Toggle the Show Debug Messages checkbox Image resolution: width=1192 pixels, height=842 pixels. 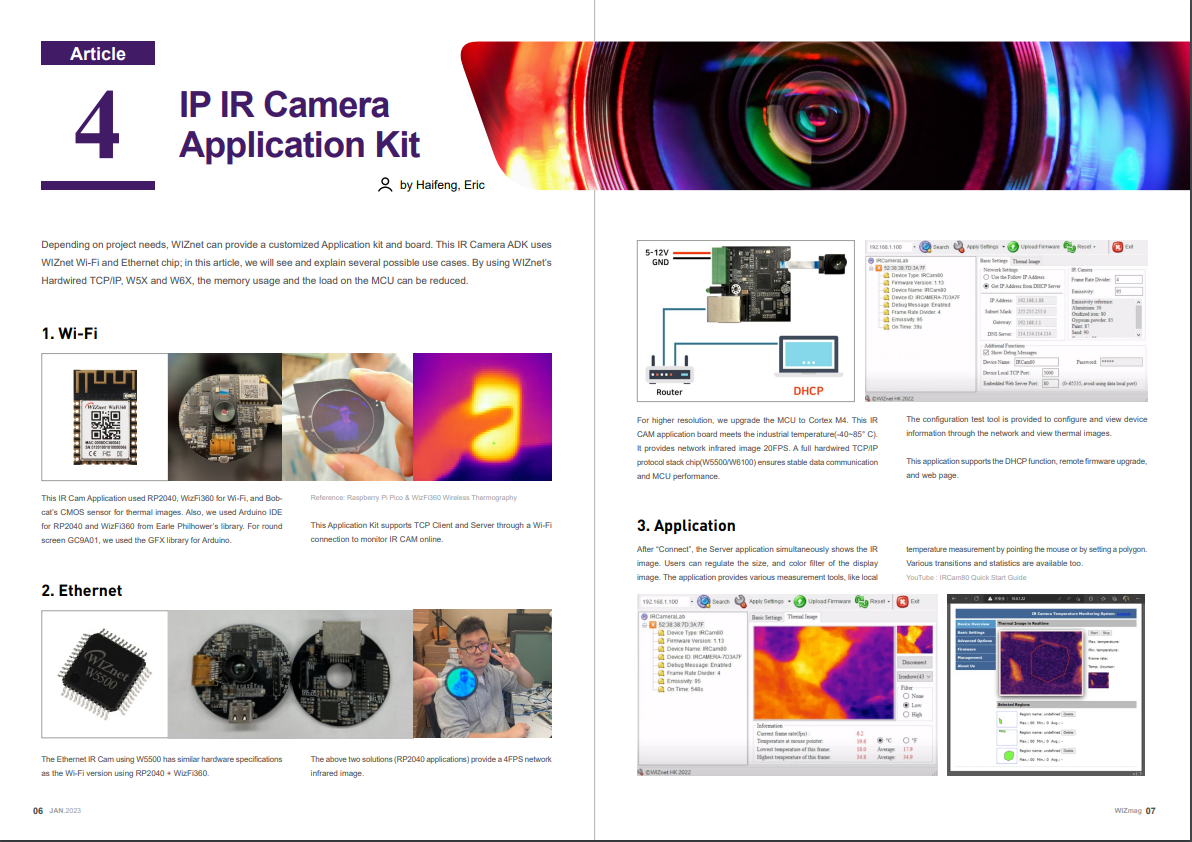pos(987,353)
